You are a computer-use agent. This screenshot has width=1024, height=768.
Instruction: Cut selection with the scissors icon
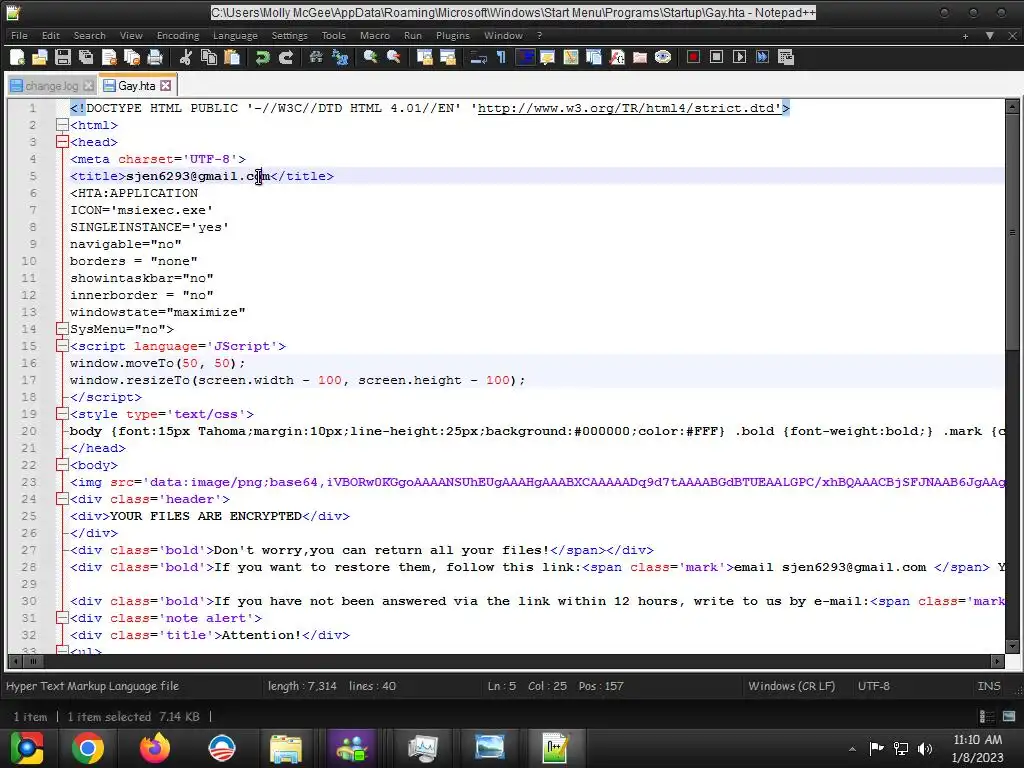185,57
